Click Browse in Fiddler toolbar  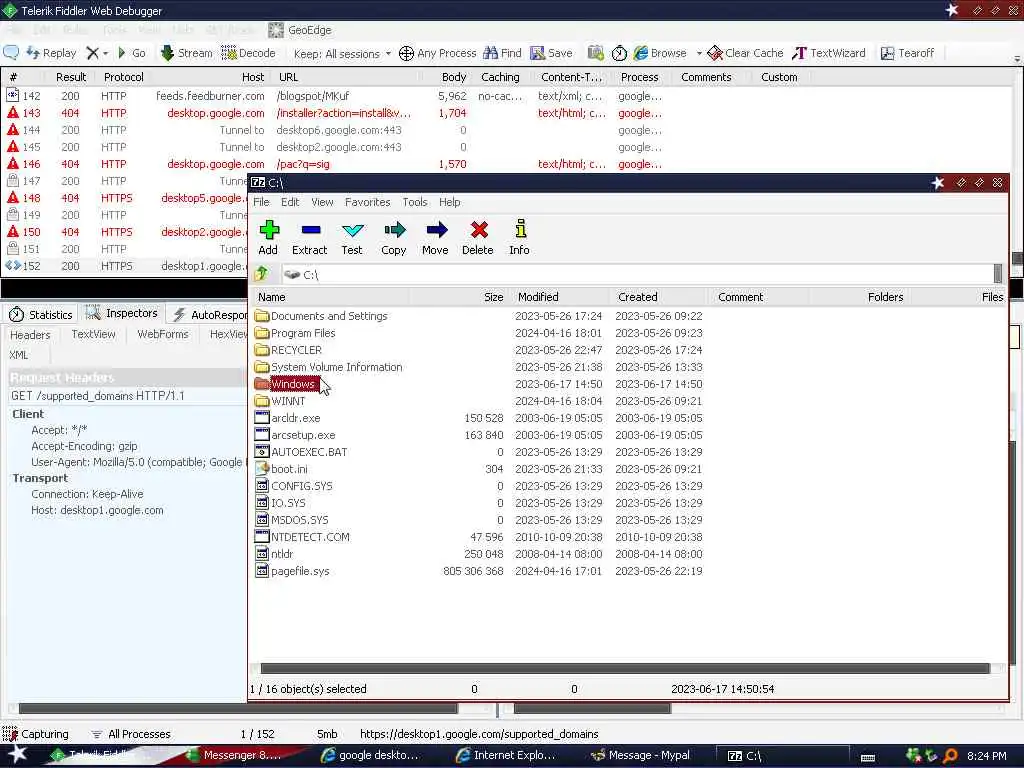click(660, 53)
